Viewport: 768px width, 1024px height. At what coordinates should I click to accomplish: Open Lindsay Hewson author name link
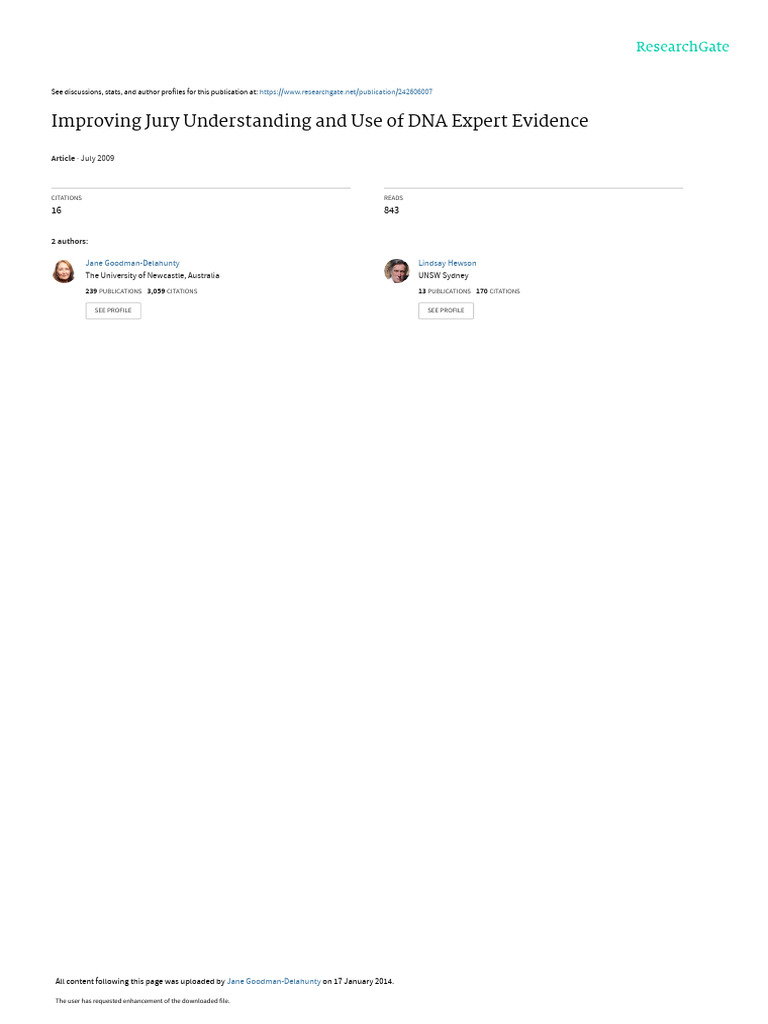pyautogui.click(x=447, y=263)
